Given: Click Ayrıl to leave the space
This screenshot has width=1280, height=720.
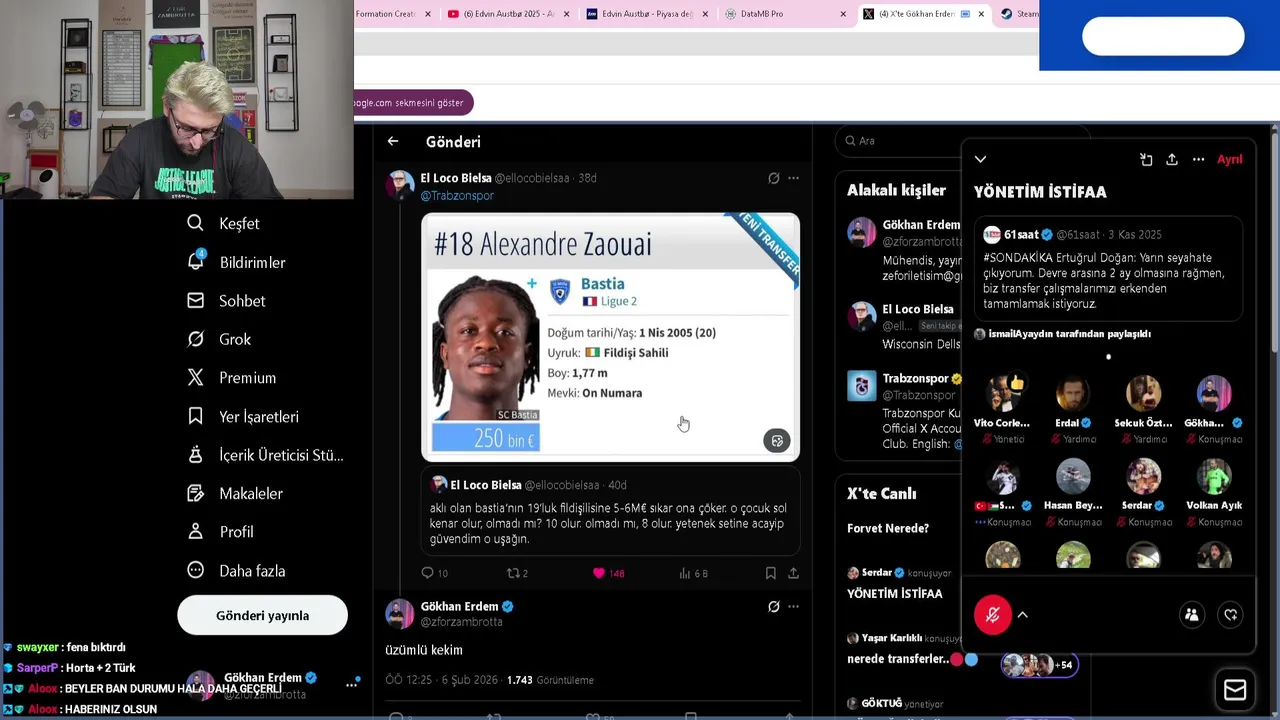Looking at the screenshot, I should pos(1229,160).
